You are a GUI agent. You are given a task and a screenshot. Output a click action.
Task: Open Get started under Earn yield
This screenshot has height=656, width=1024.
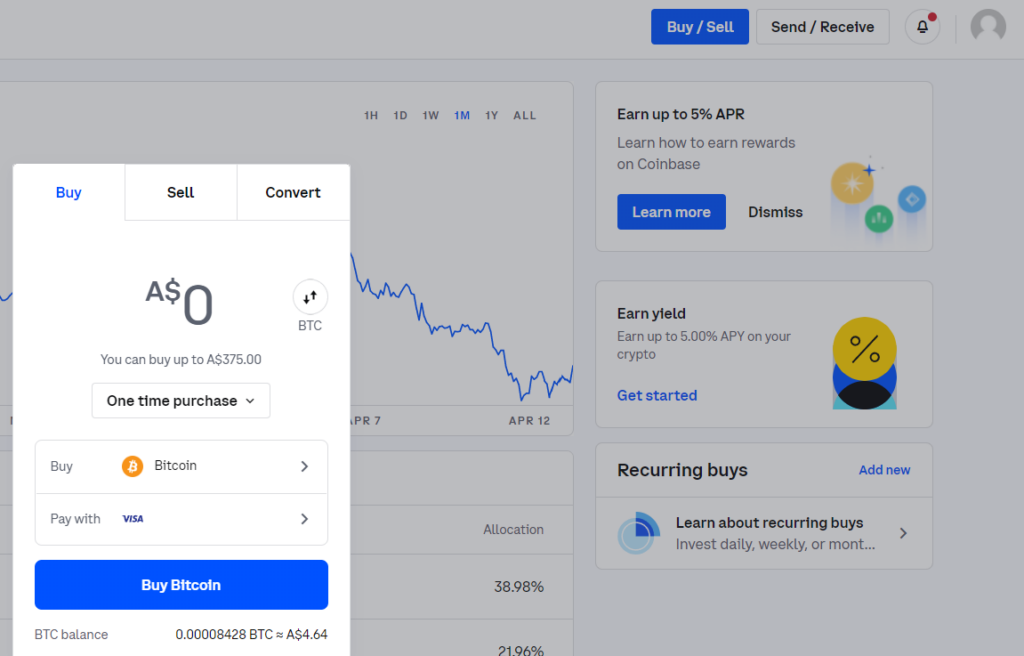point(656,395)
